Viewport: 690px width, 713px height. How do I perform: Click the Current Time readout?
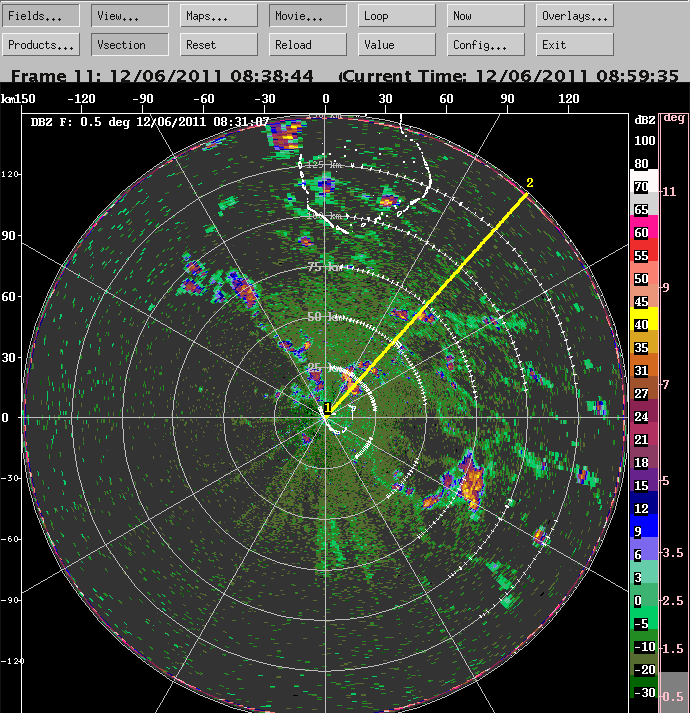point(510,75)
